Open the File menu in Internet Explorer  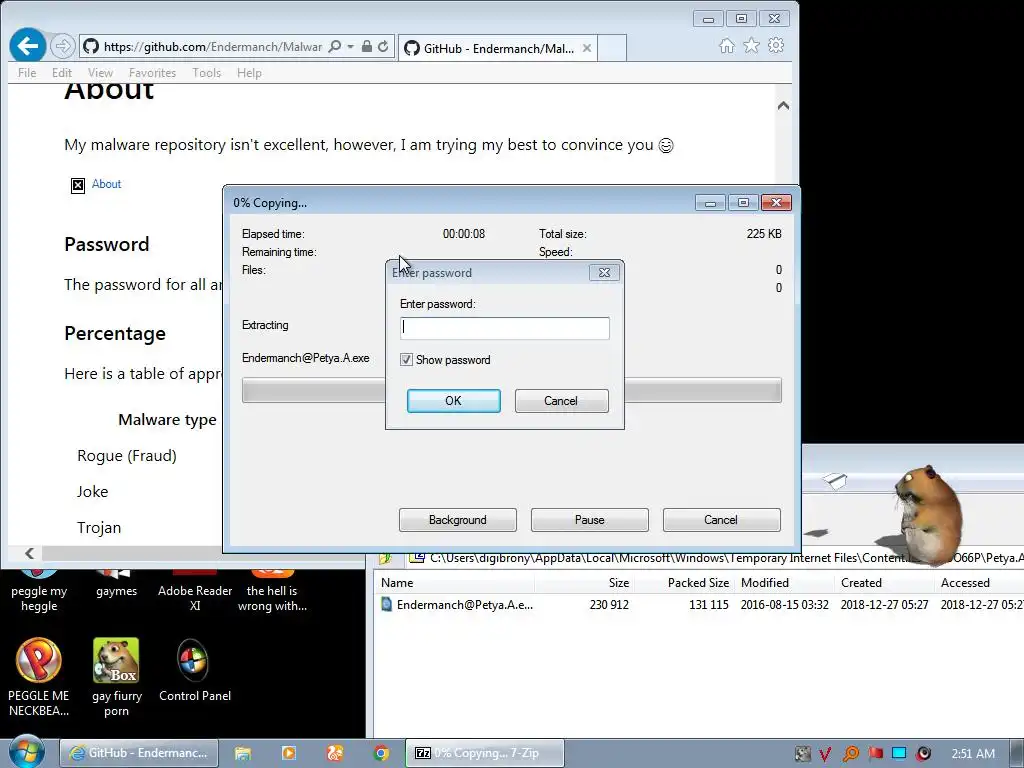tap(27, 72)
